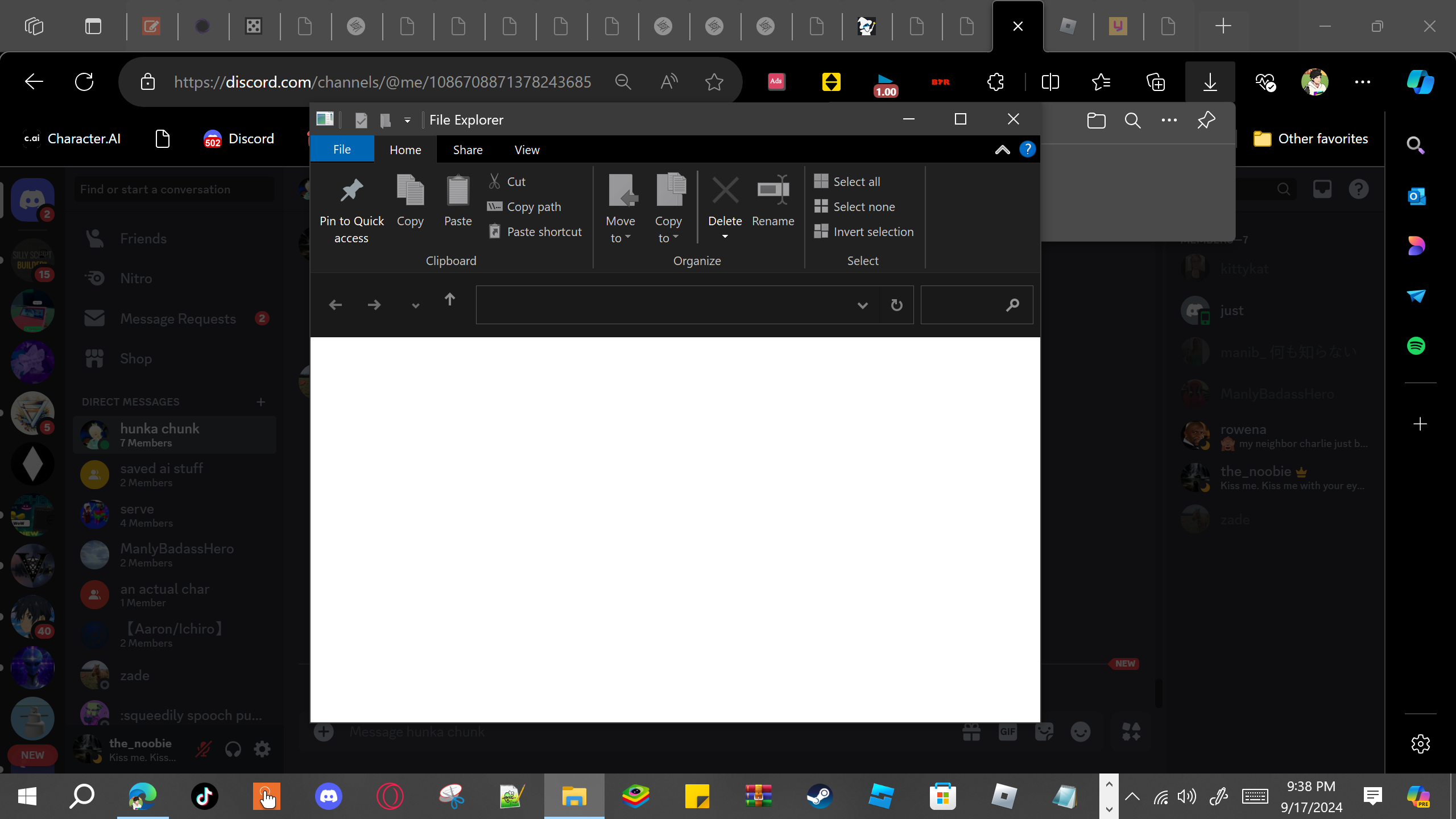Toggle Invert selection option
The image size is (1456, 819).
[872, 232]
